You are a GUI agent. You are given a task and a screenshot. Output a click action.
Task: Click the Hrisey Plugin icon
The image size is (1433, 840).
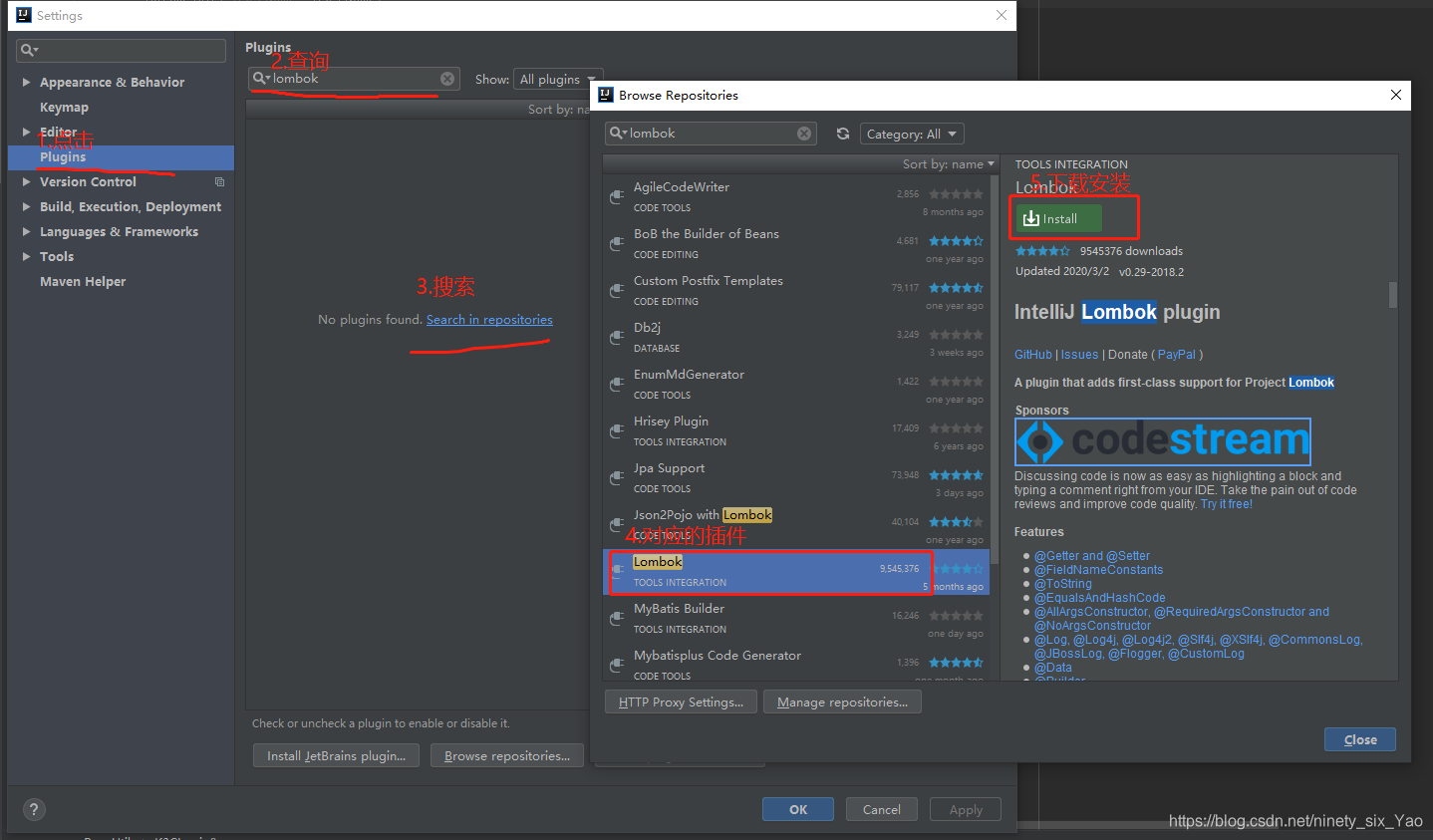click(618, 430)
